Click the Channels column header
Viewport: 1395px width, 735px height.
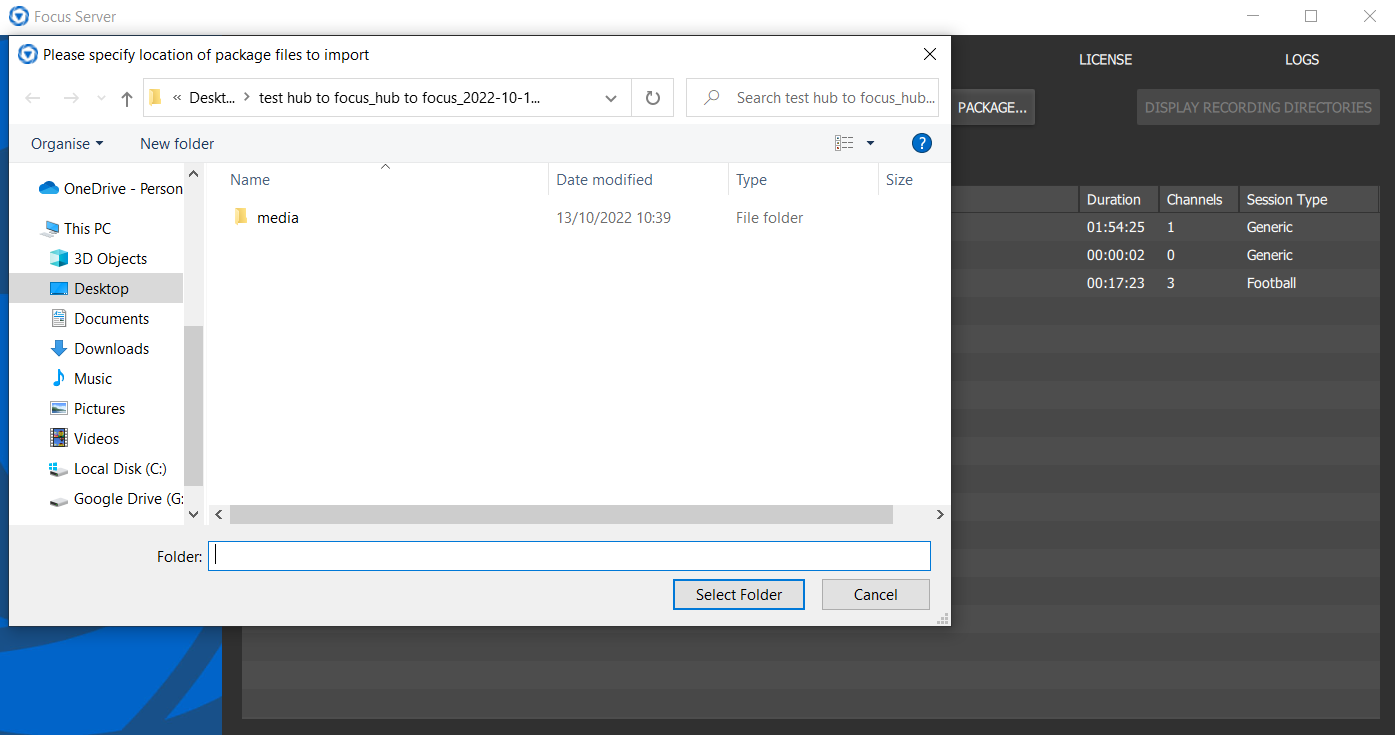tap(1198, 199)
